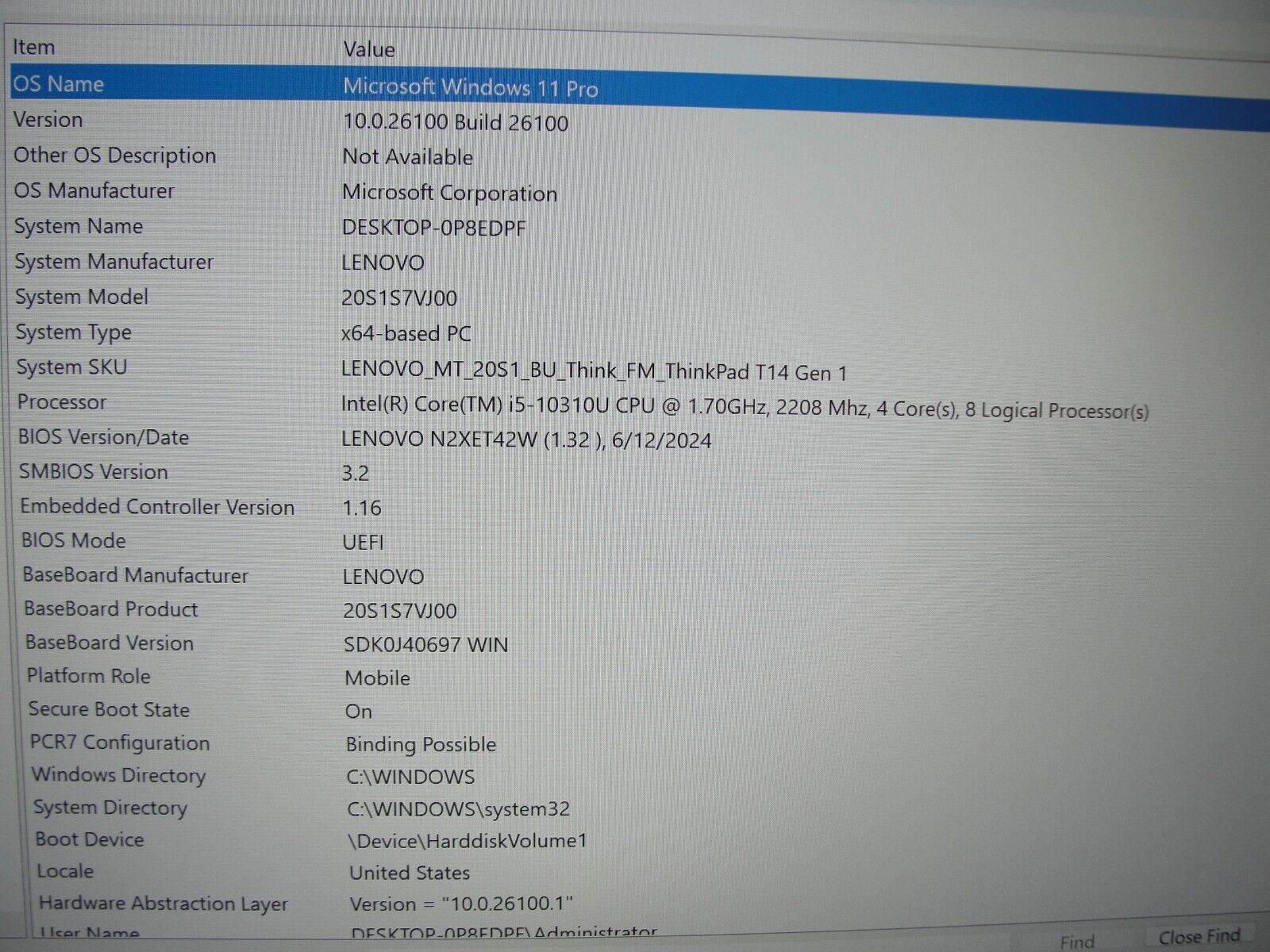This screenshot has height=952, width=1270.
Task: Select the BIOS Version/Date row
Action: (x=317, y=439)
